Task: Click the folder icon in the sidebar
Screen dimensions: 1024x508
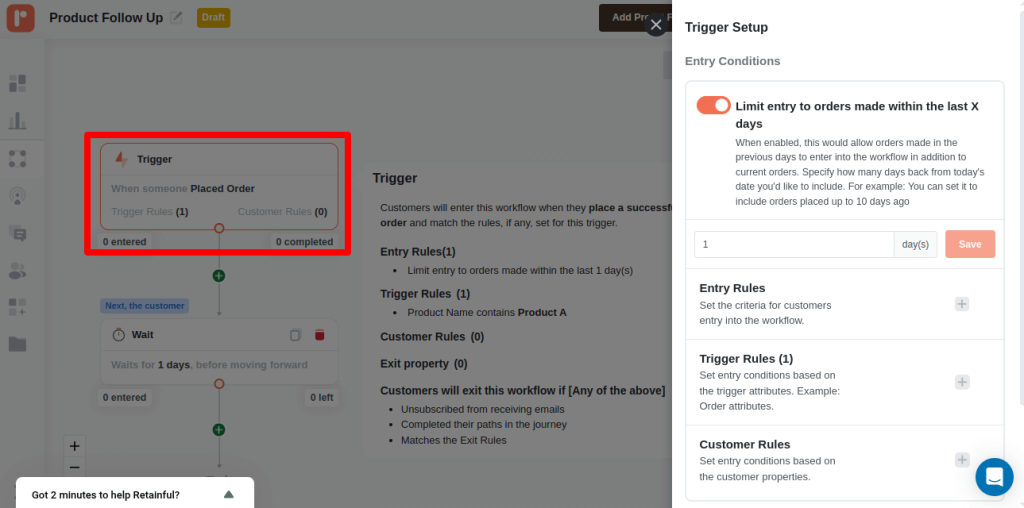Action: click(17, 344)
